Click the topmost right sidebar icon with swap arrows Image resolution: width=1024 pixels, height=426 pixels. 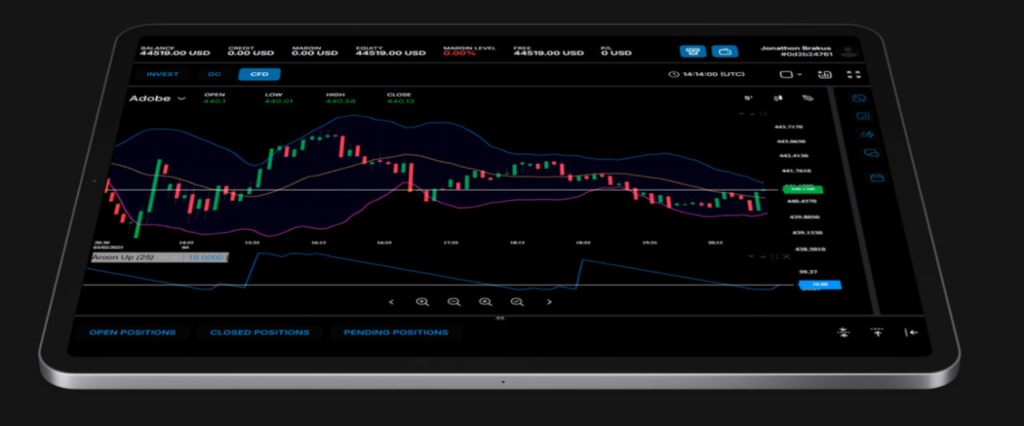click(x=860, y=99)
